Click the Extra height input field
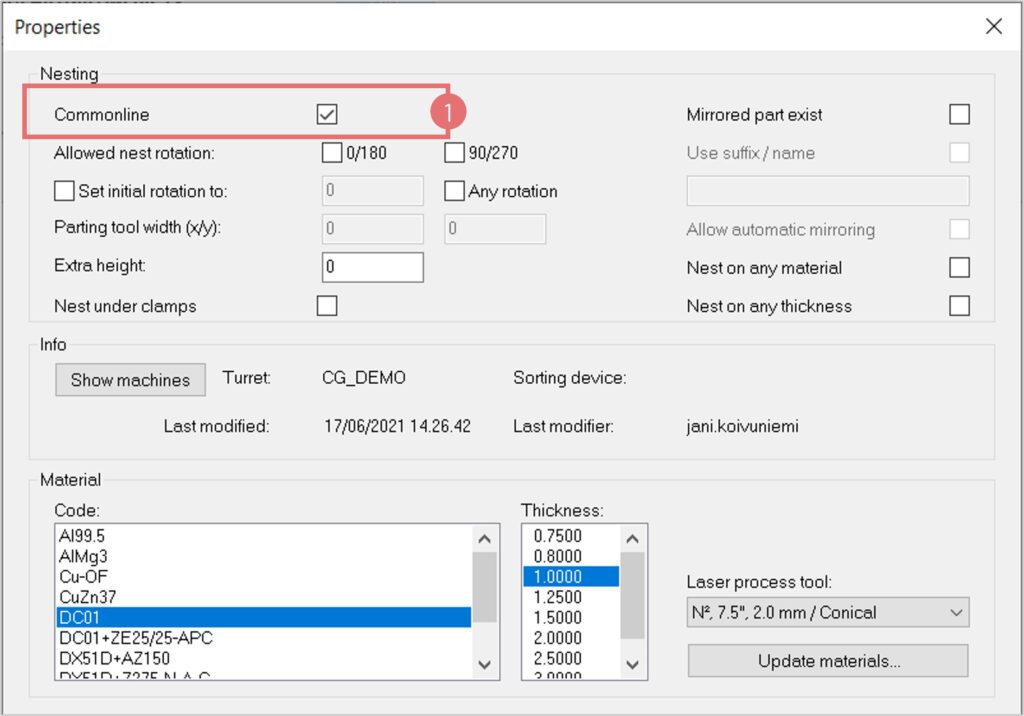1024x716 pixels. pyautogui.click(x=372, y=268)
